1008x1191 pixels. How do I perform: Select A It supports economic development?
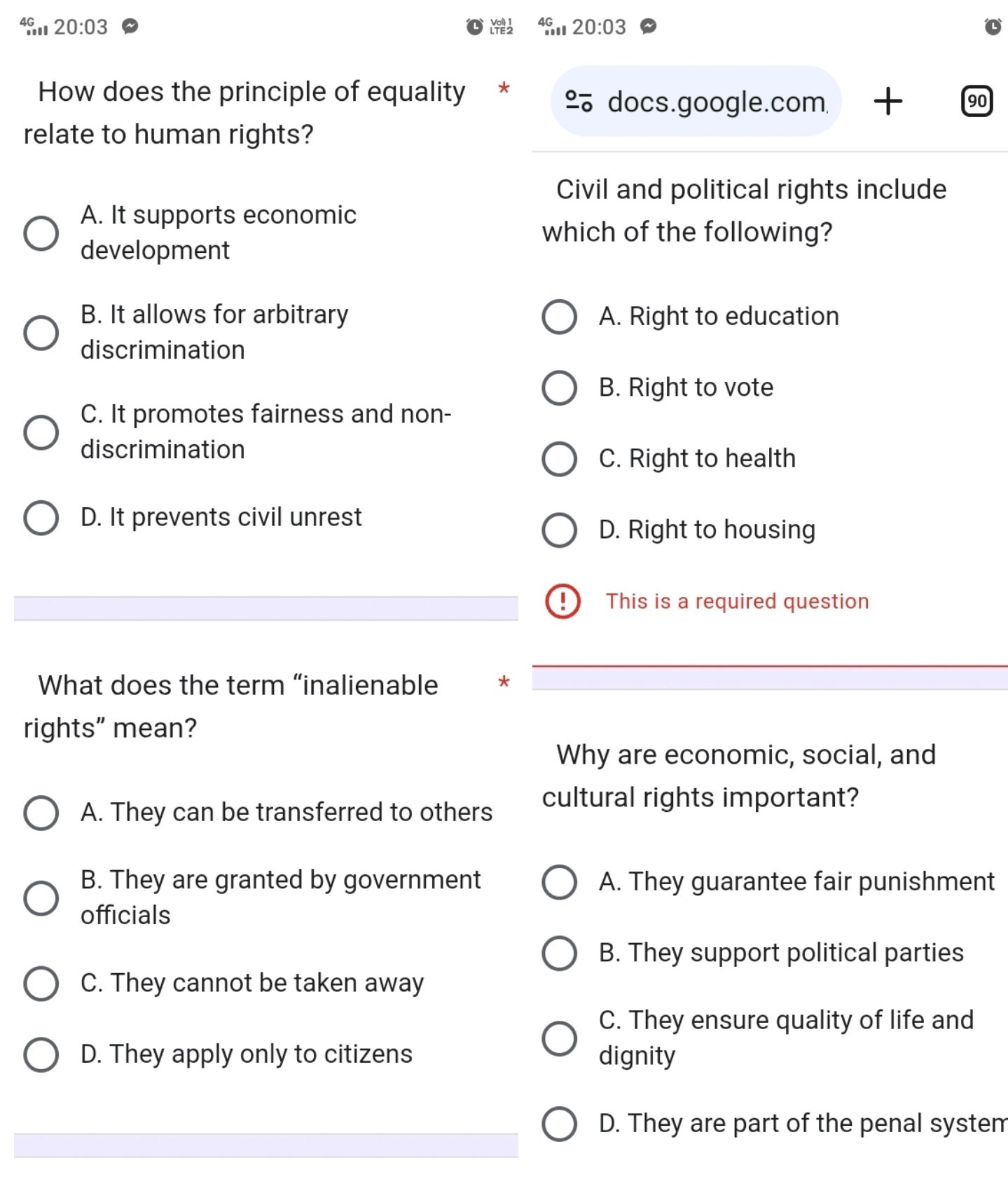pos(41,233)
